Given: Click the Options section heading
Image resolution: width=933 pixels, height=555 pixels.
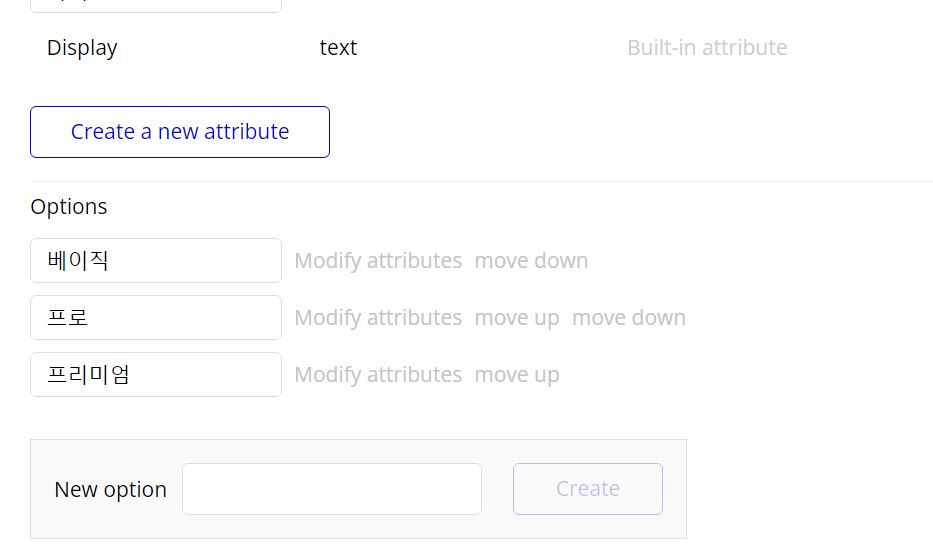Looking at the screenshot, I should pos(69,207).
